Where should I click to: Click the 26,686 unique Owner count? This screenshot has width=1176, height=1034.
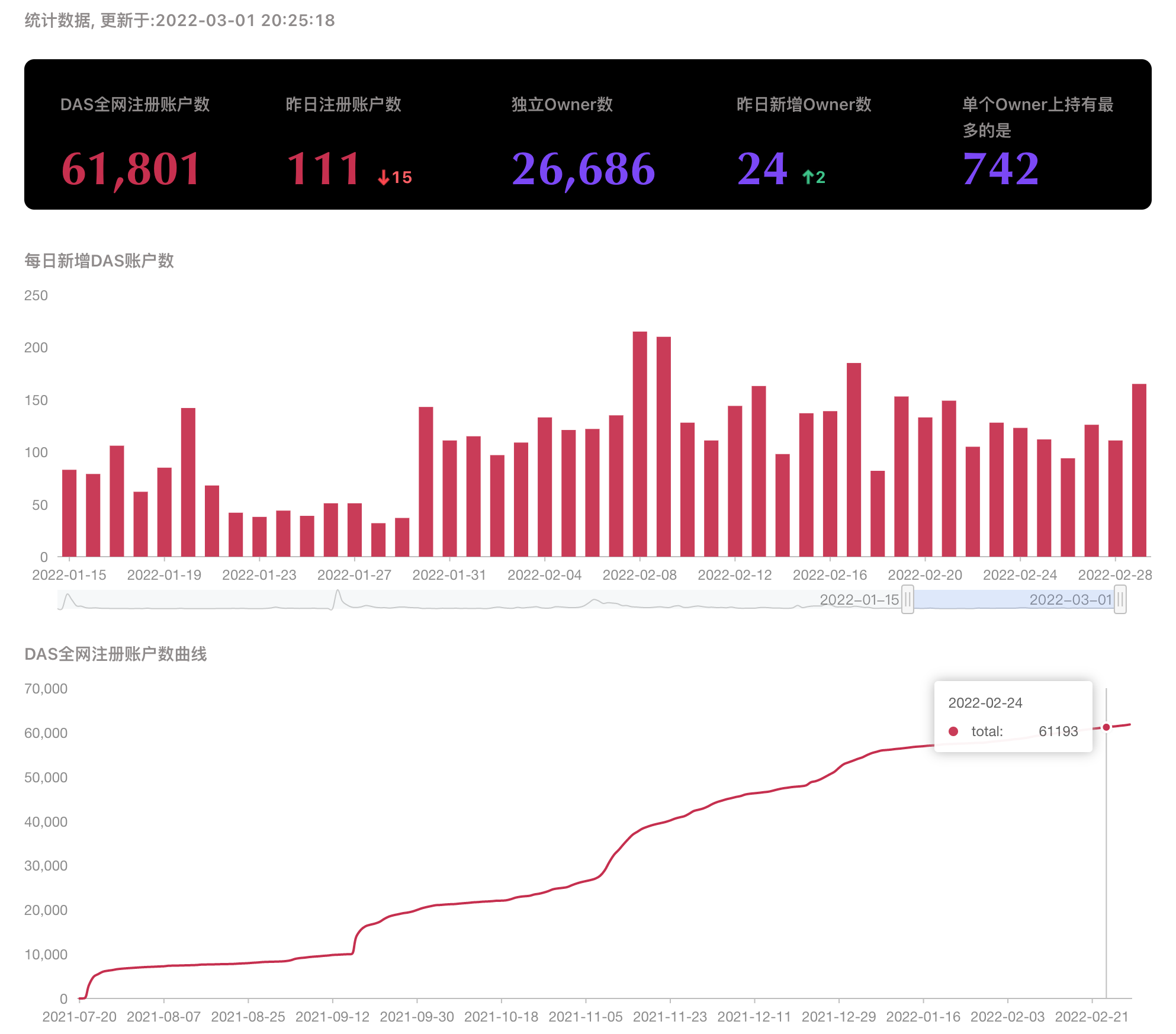[583, 169]
